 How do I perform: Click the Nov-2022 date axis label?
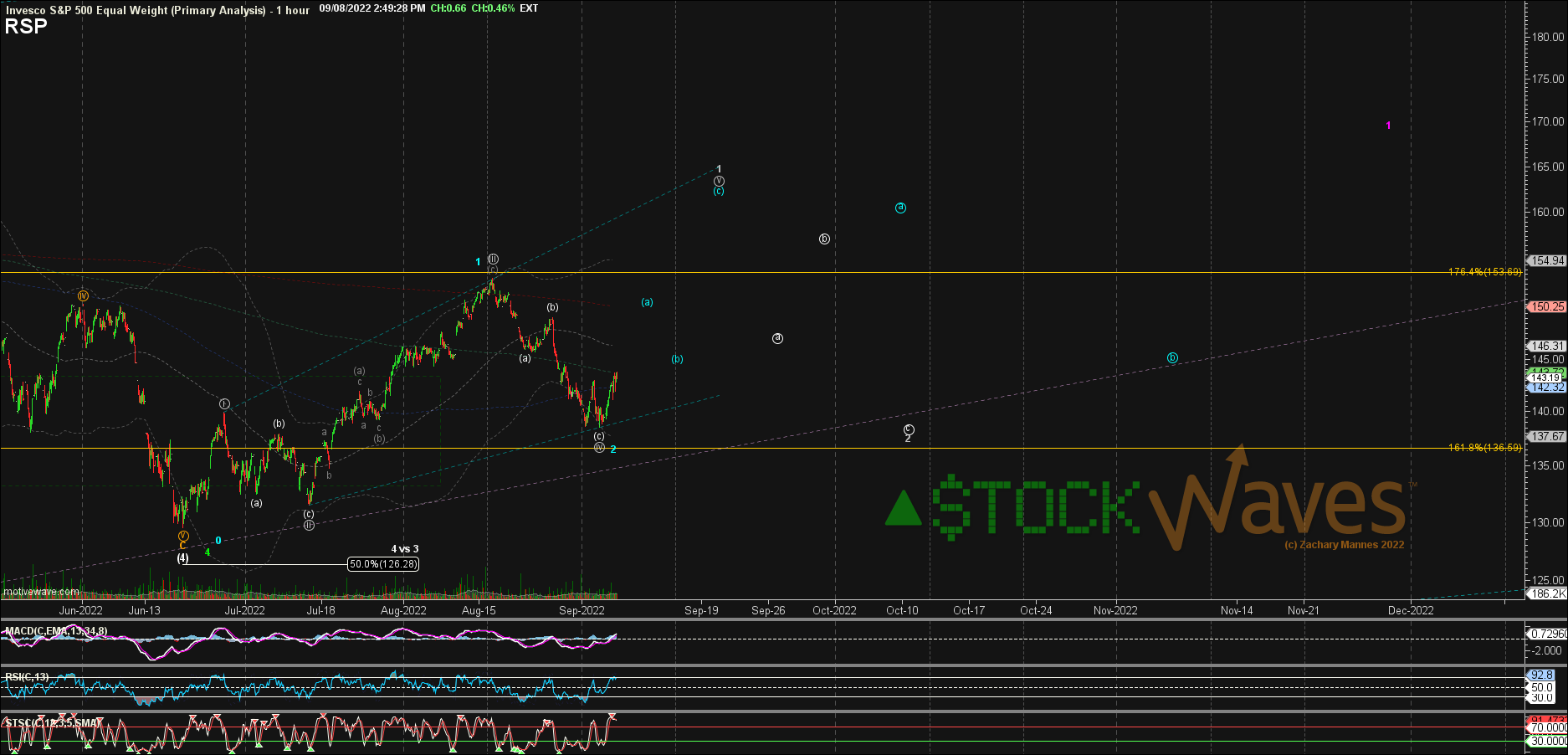click(1115, 610)
